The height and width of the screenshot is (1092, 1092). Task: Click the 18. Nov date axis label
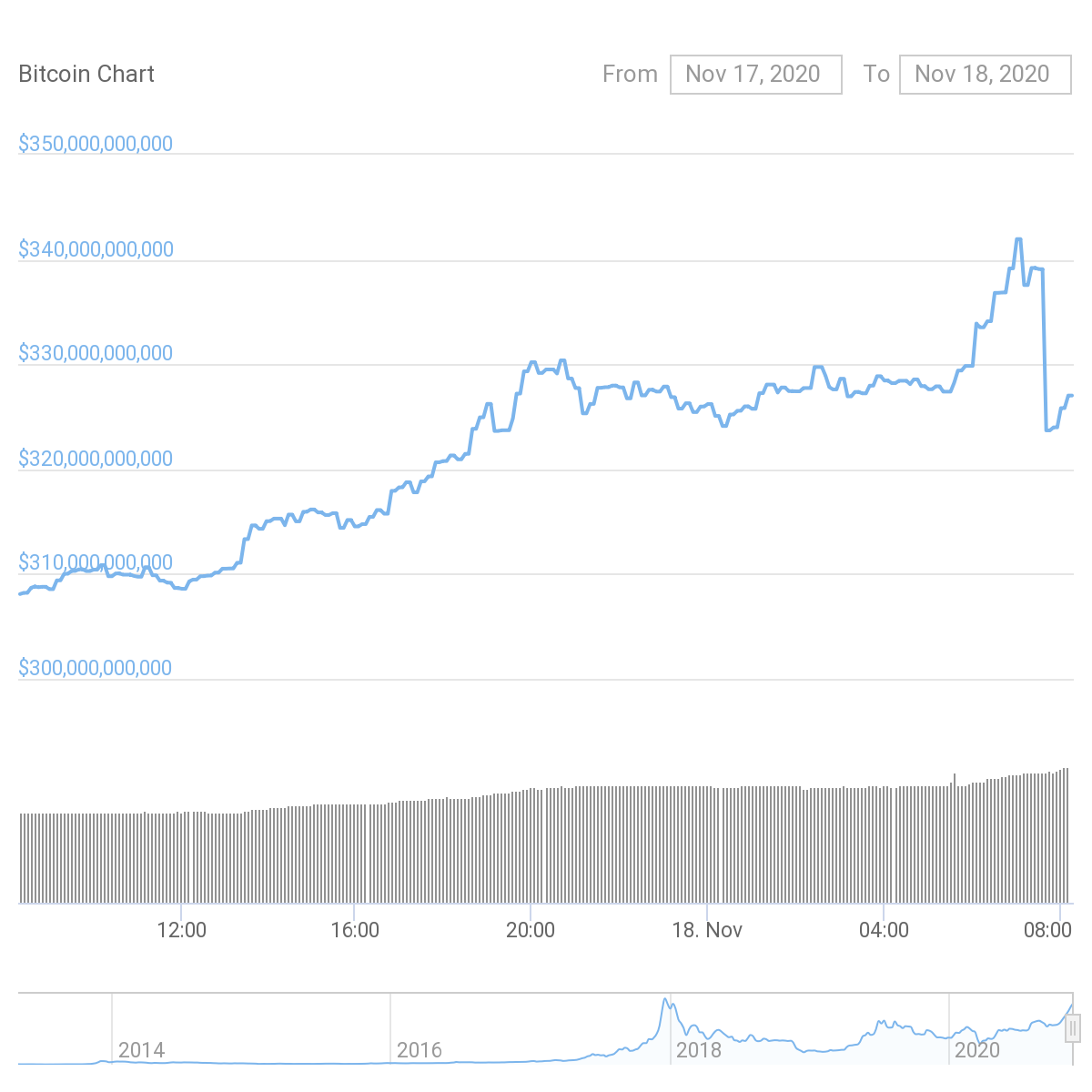point(706,930)
